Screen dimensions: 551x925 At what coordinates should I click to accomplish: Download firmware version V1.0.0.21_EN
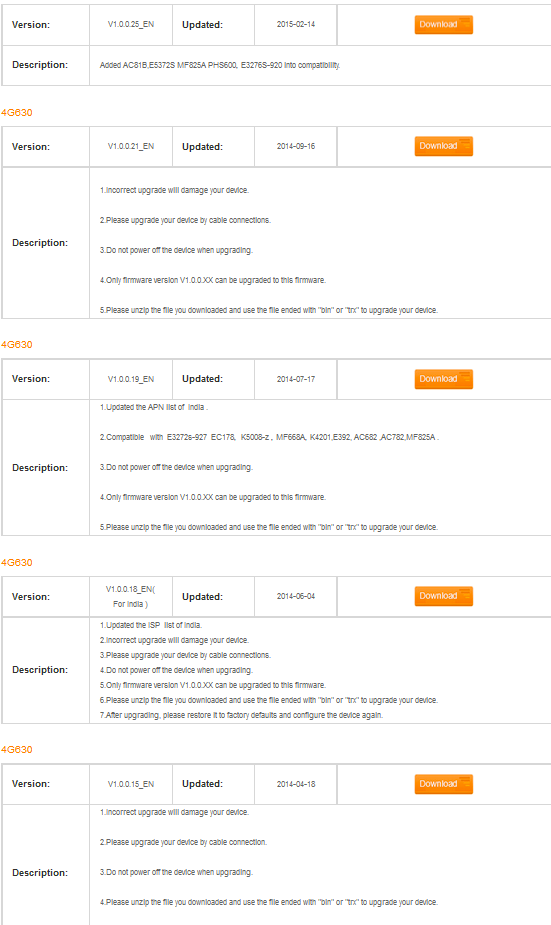point(444,146)
